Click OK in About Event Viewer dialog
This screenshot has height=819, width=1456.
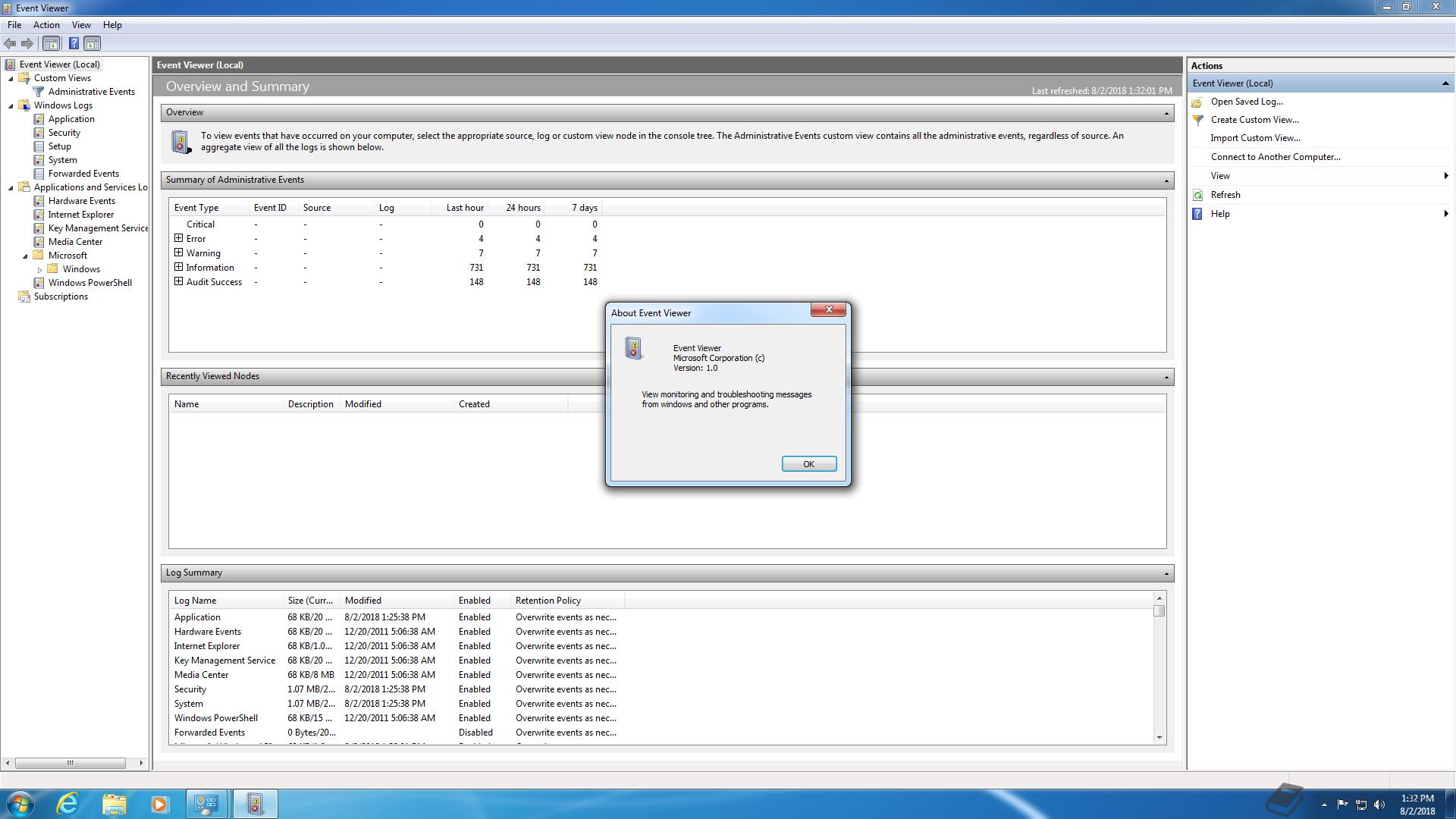pyautogui.click(x=809, y=464)
